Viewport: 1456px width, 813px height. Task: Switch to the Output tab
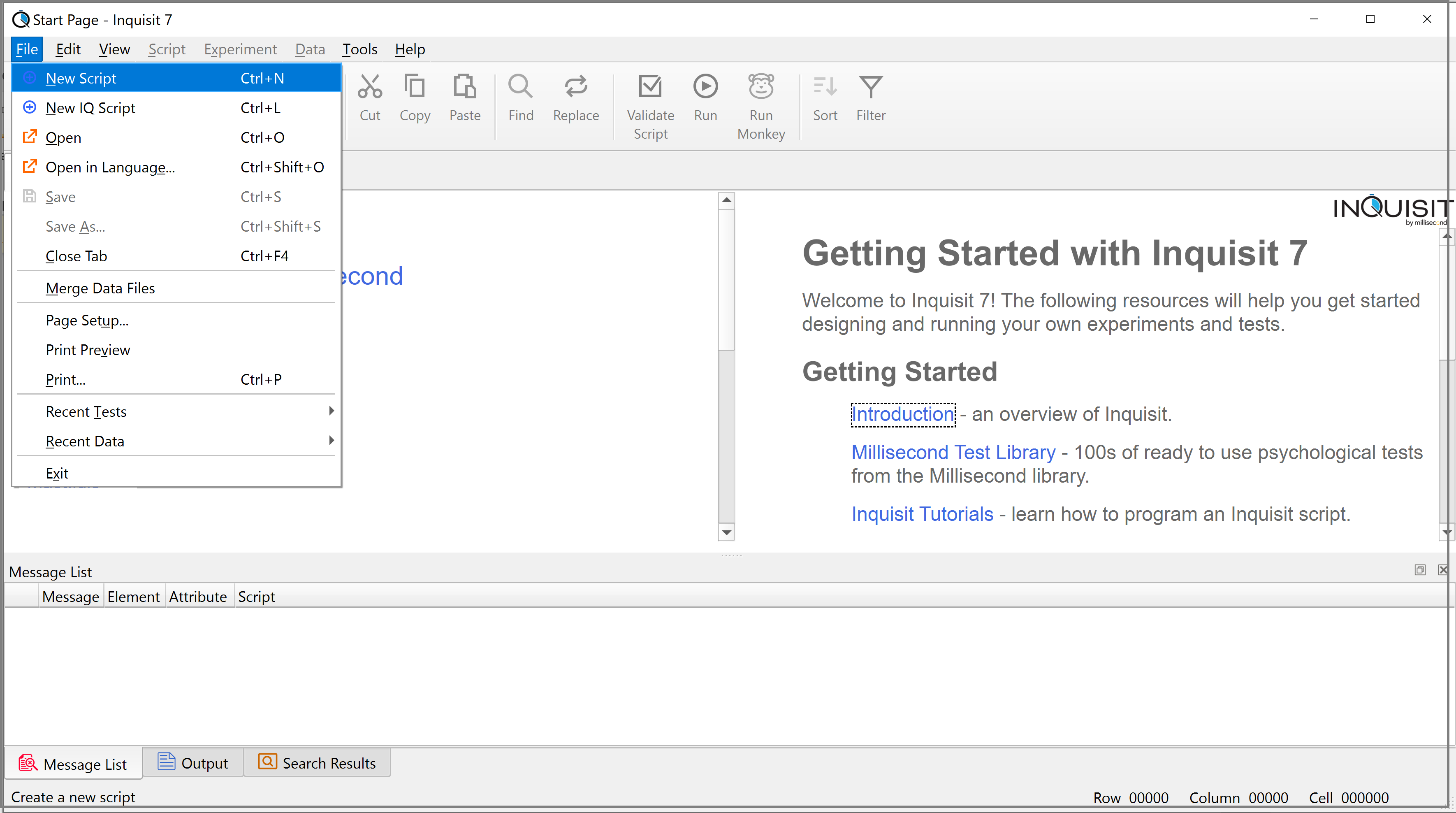pyautogui.click(x=193, y=763)
